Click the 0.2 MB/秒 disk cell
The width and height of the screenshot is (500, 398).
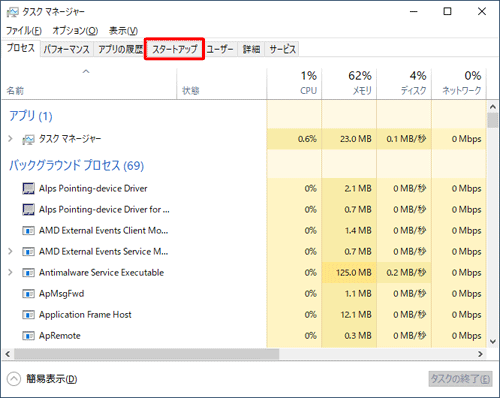[x=404, y=273]
